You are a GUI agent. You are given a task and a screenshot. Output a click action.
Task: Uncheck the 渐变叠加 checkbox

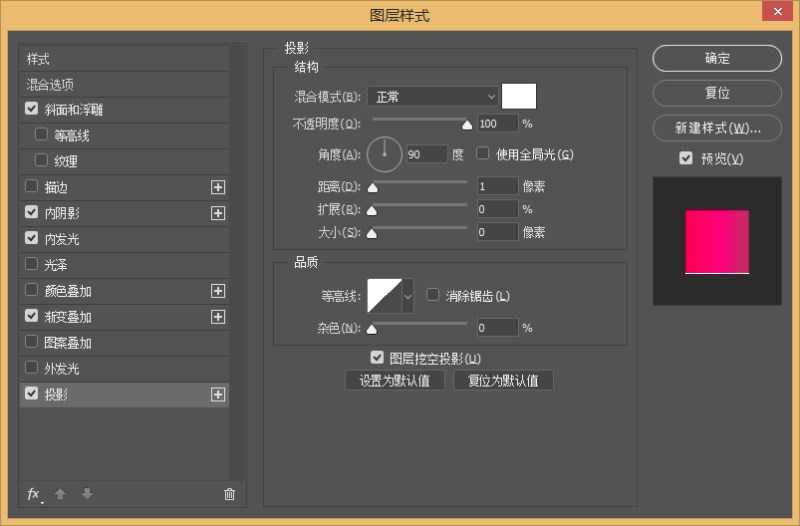click(31, 315)
